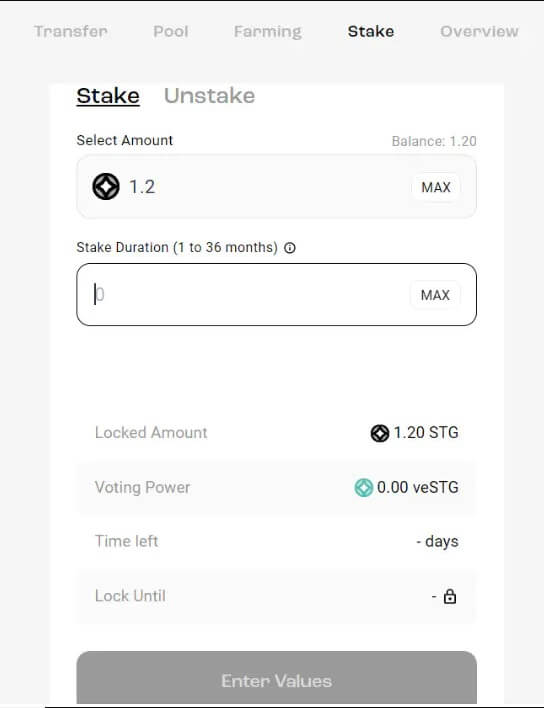
Task: Click MAX in the Stake Duration field
Action: (x=435, y=295)
